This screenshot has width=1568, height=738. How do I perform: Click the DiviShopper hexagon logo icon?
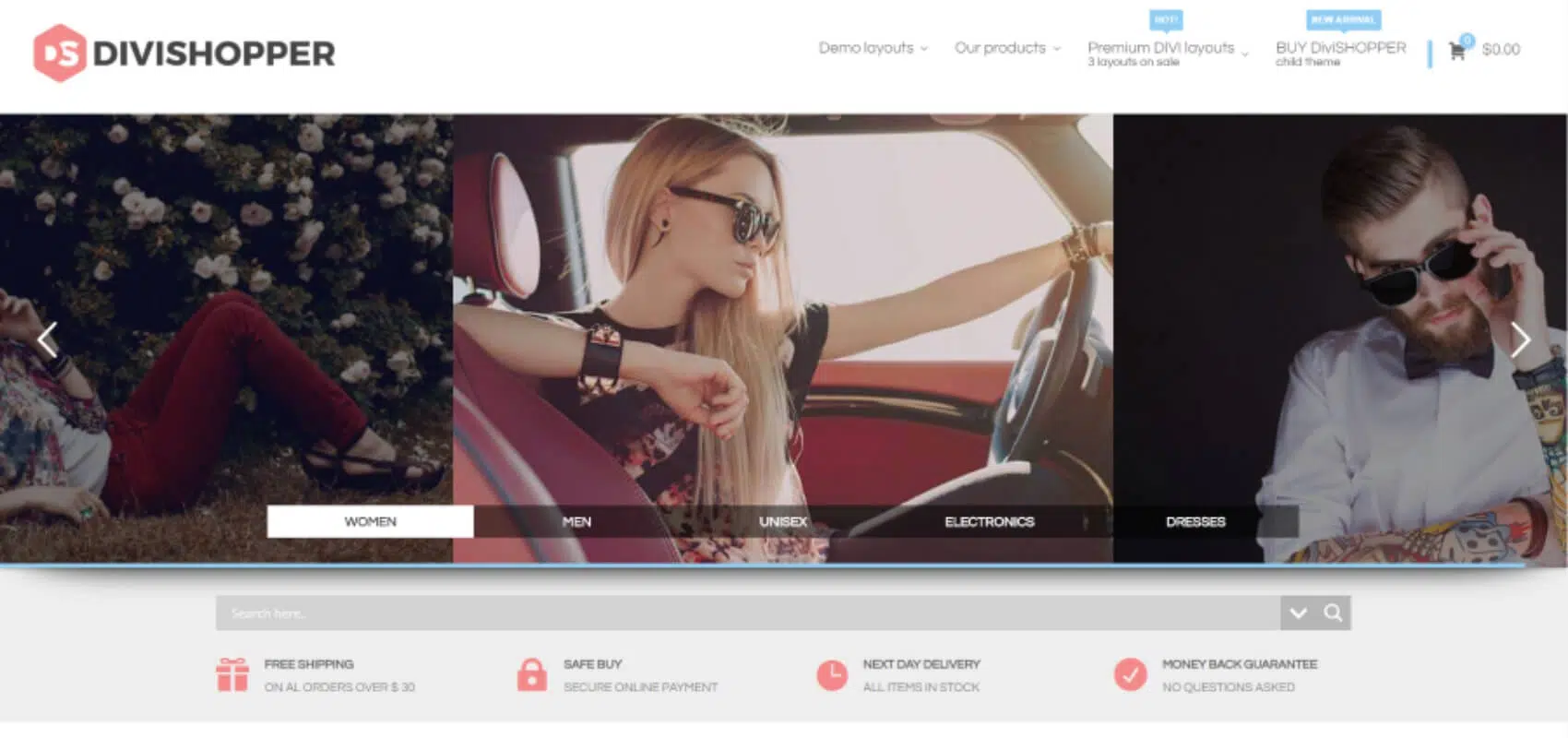60,53
